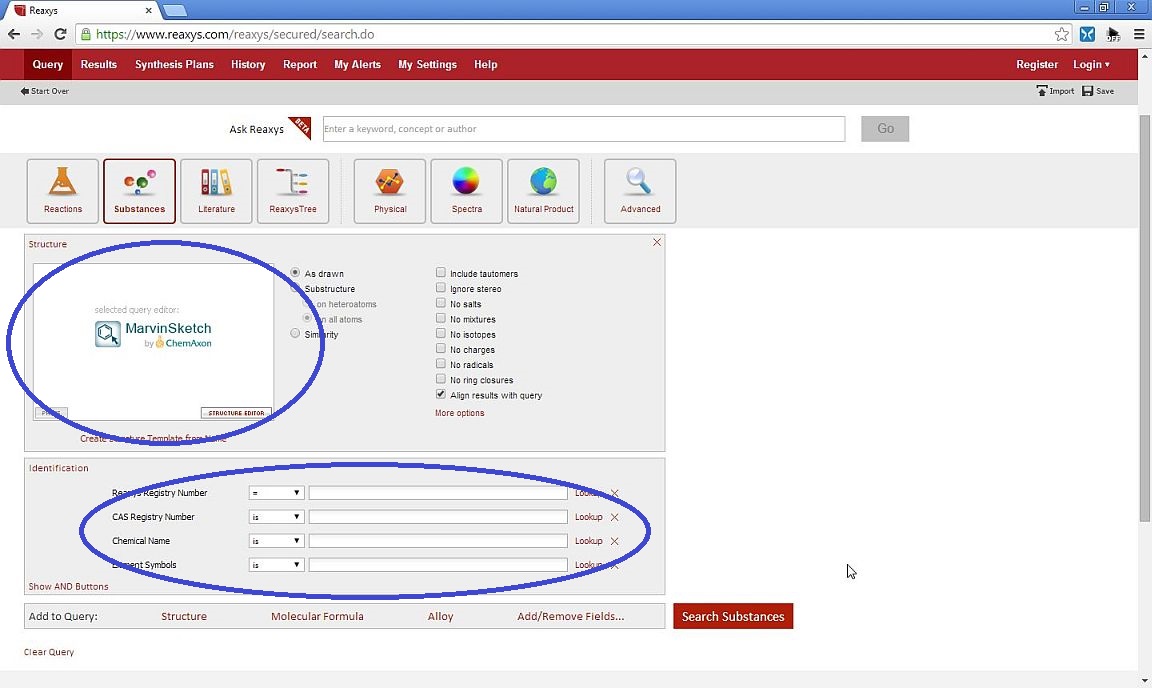Enable Ignore stereo checkbox
The width and height of the screenshot is (1152, 688).
coord(441,288)
